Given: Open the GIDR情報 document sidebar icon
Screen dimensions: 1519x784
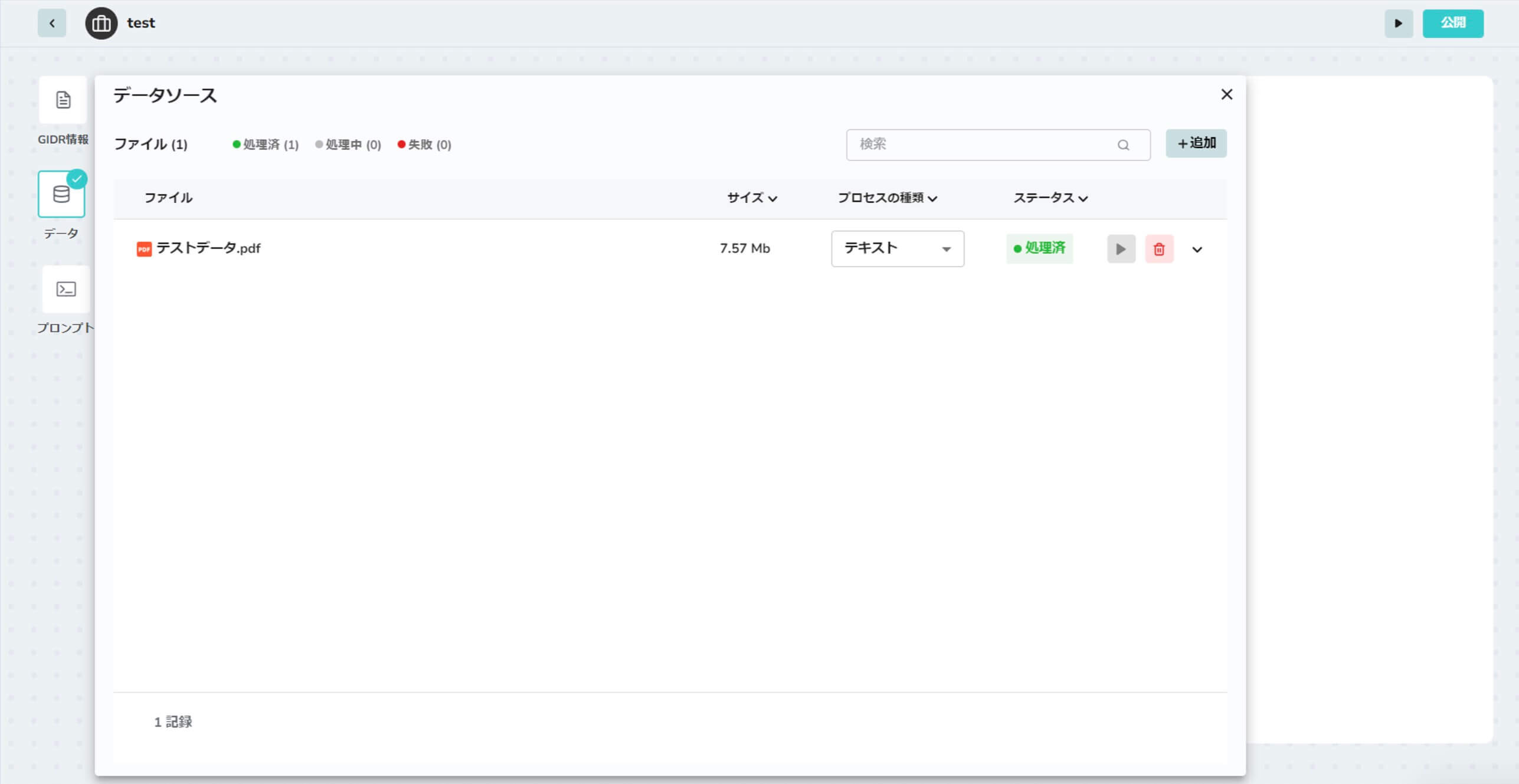Looking at the screenshot, I should pos(63,100).
